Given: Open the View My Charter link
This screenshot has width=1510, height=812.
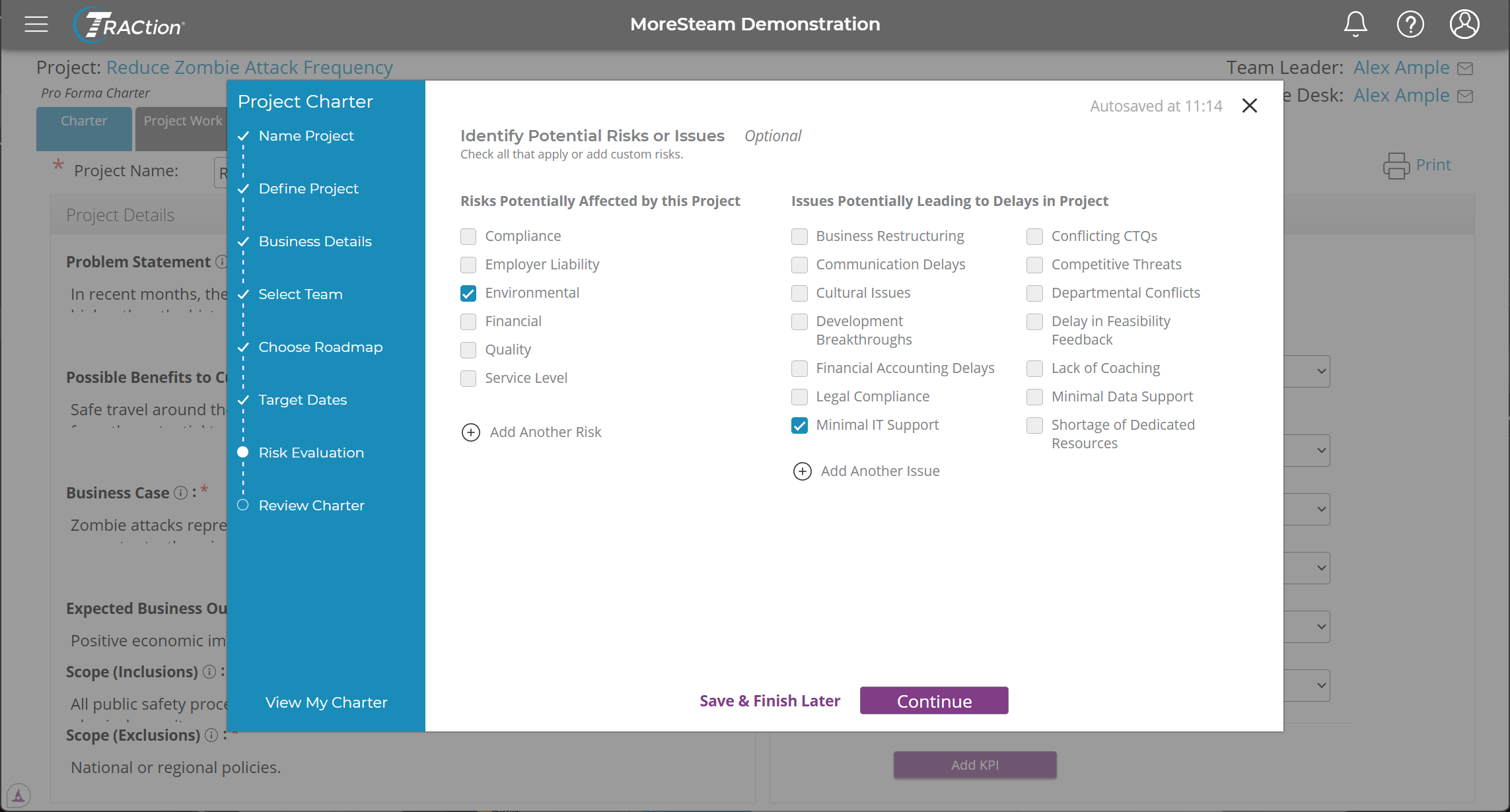Looking at the screenshot, I should click(x=326, y=702).
